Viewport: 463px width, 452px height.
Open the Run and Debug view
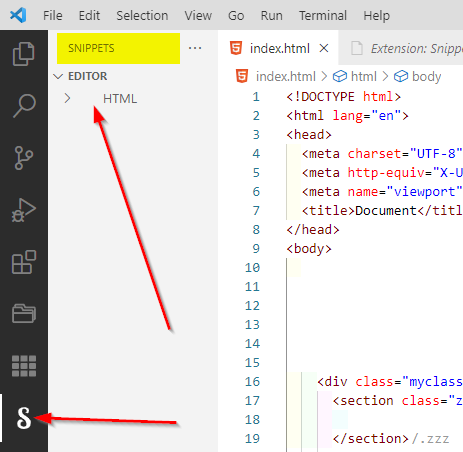[x=24, y=210]
